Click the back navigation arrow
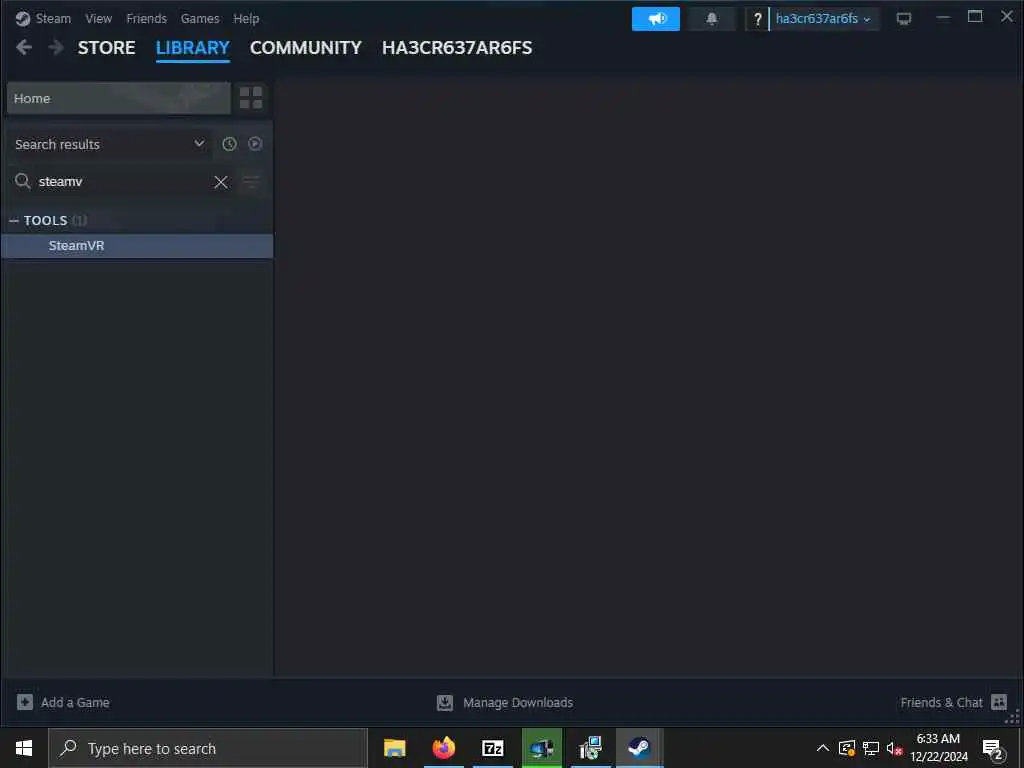Viewport: 1024px width, 768px height. pos(24,47)
